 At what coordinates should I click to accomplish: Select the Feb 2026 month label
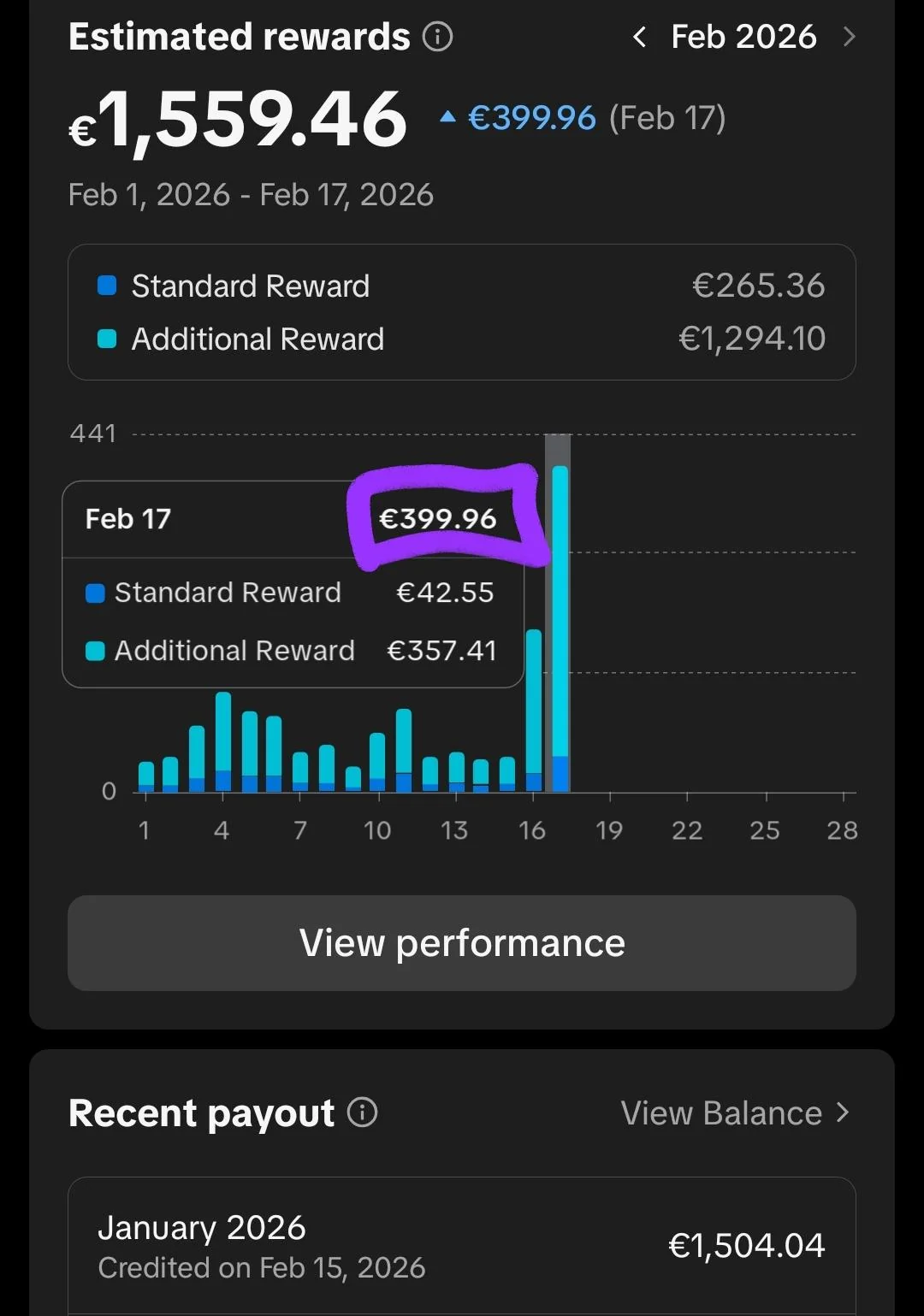[x=743, y=37]
